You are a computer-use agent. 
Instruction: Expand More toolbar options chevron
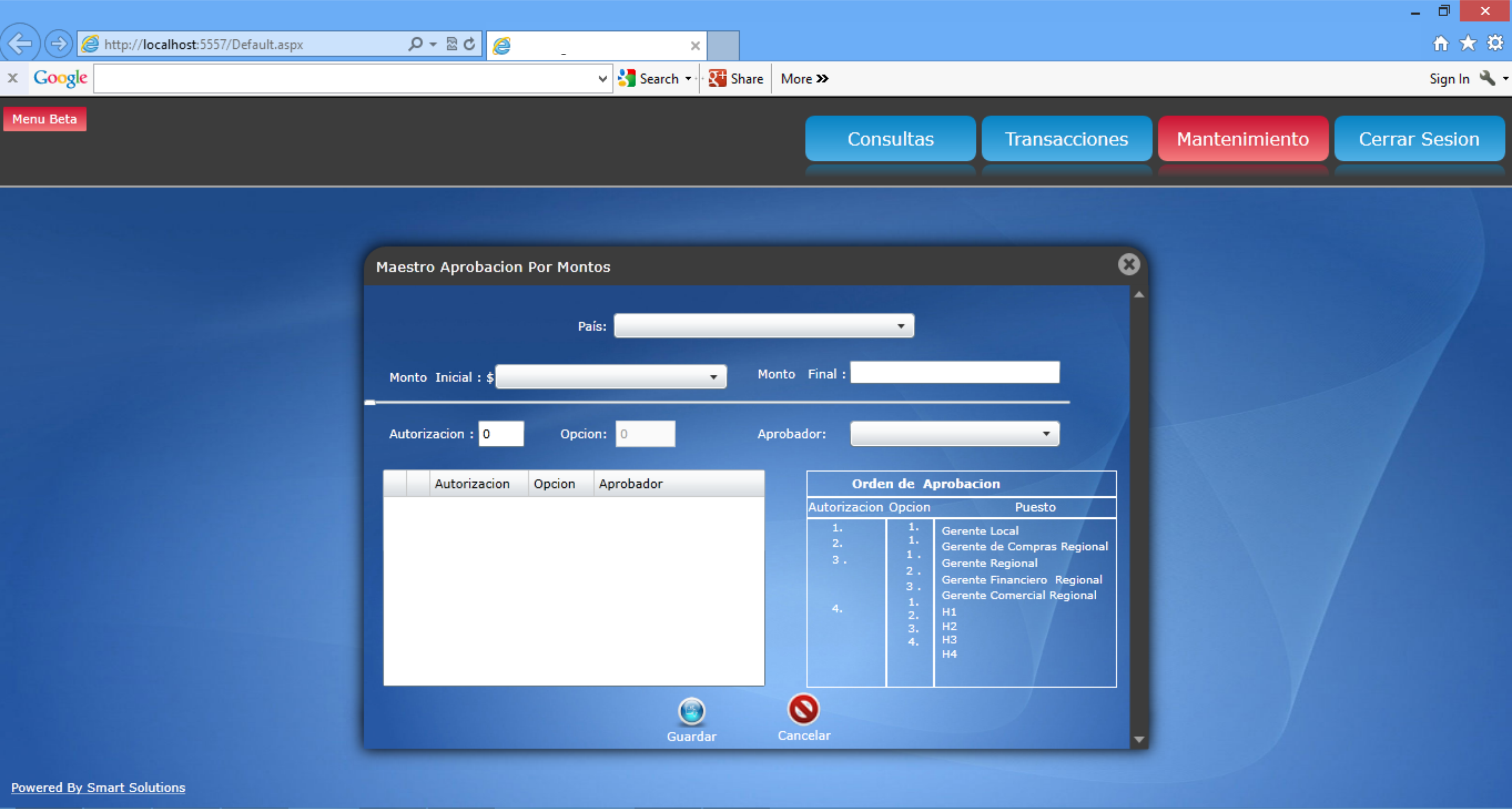822,79
